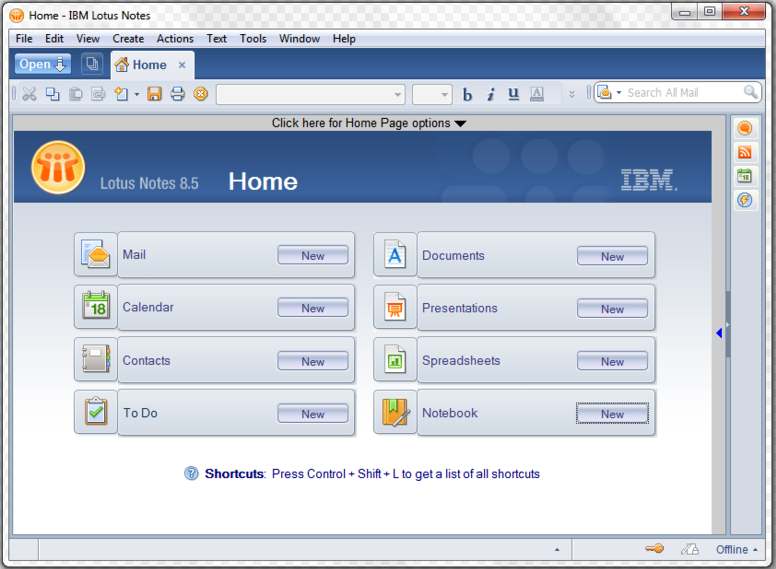This screenshot has height=569, width=776.
Task: Click the Documents A icon
Action: pyautogui.click(x=395, y=254)
